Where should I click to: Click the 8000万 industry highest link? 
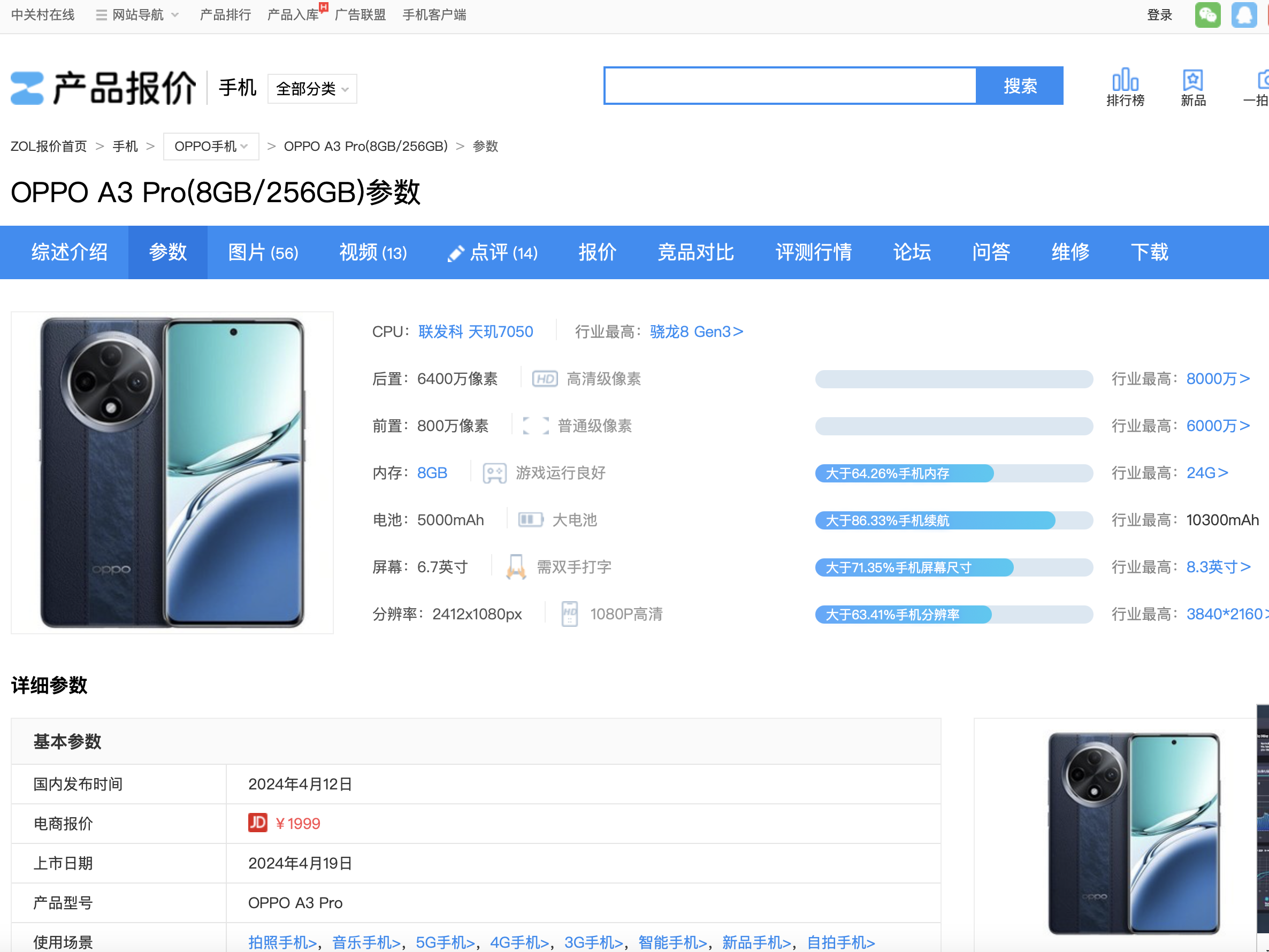coord(1218,379)
